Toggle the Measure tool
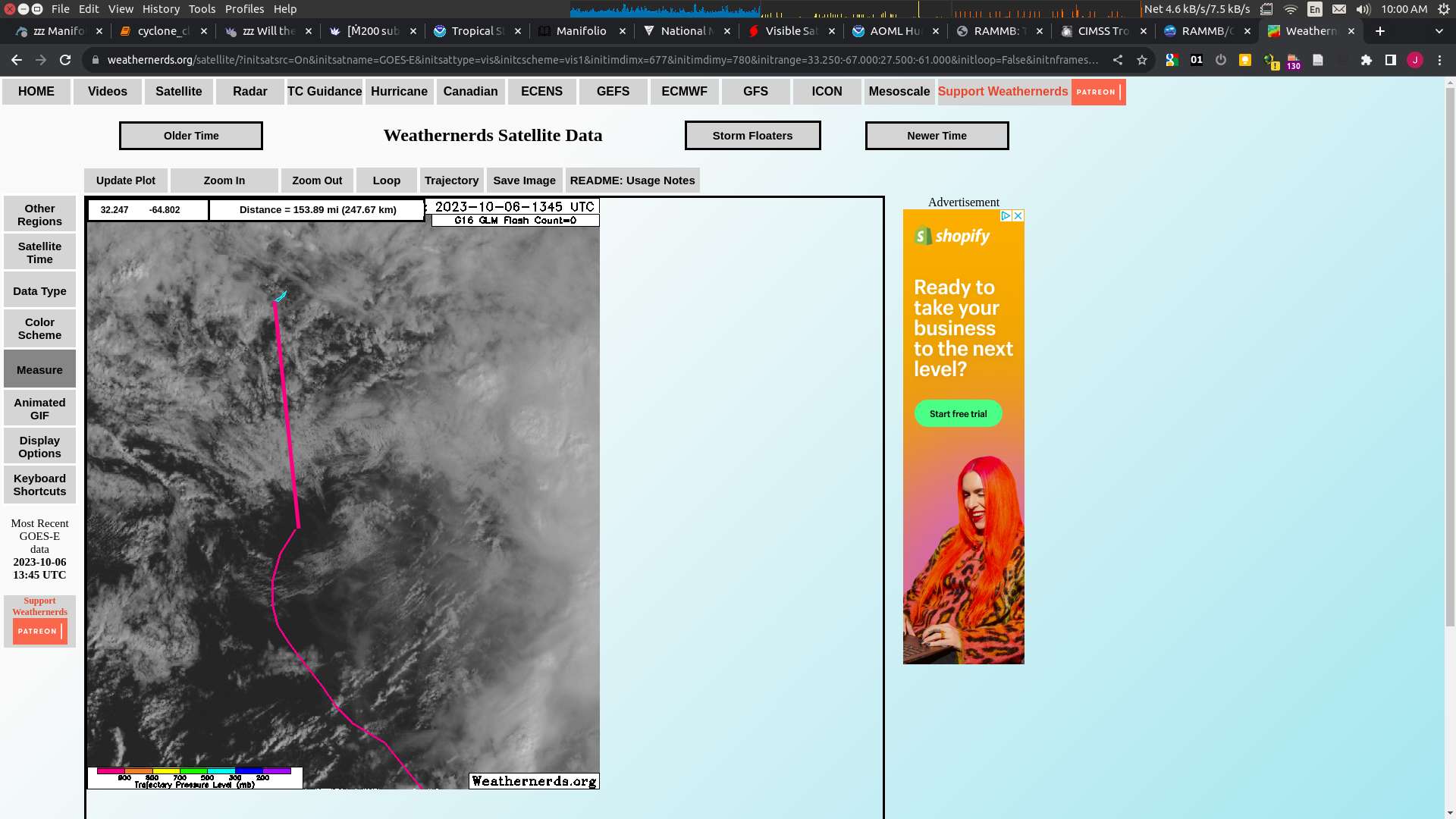 (x=39, y=369)
